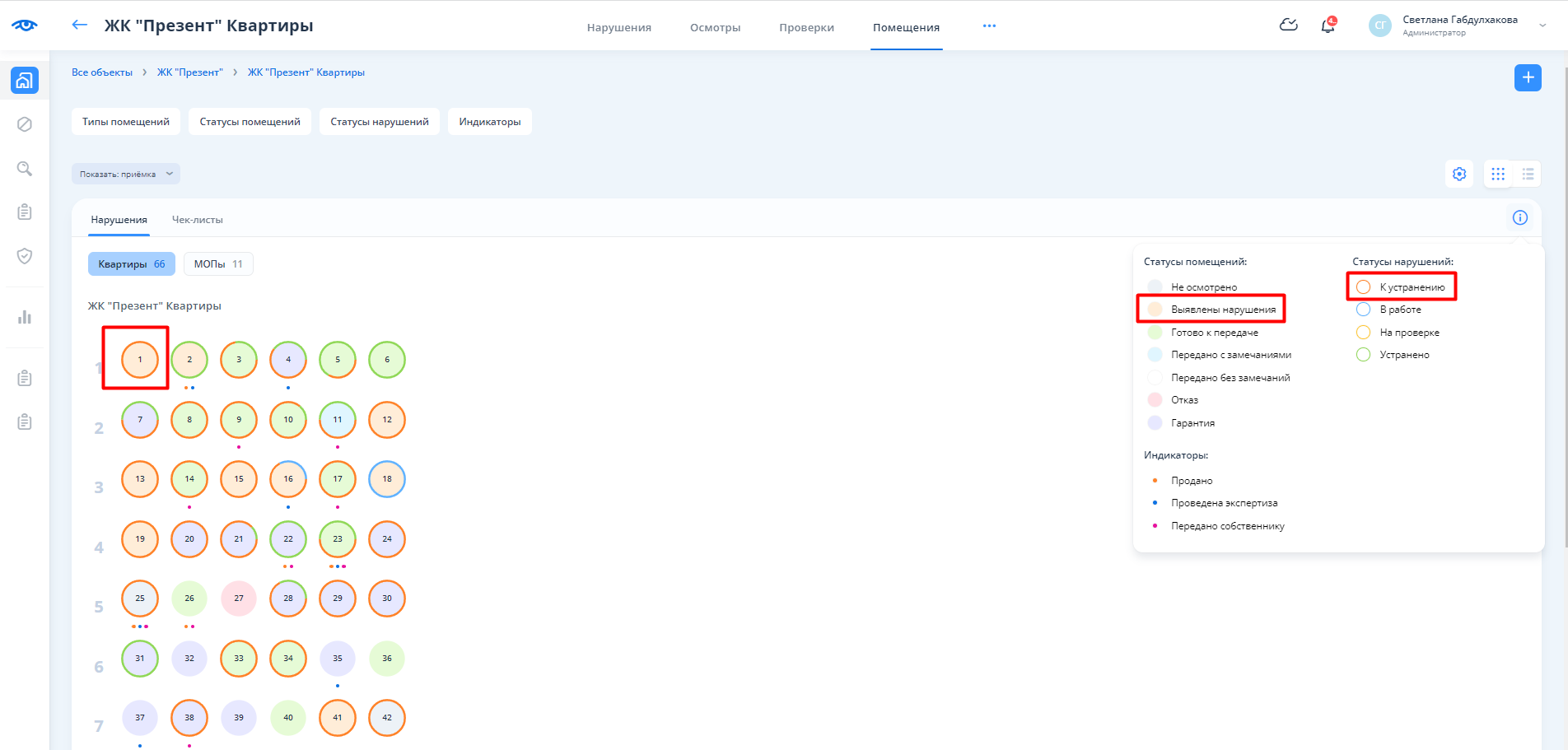Click the cloud sync icon
This screenshot has height=750, width=1568.
point(1288,26)
